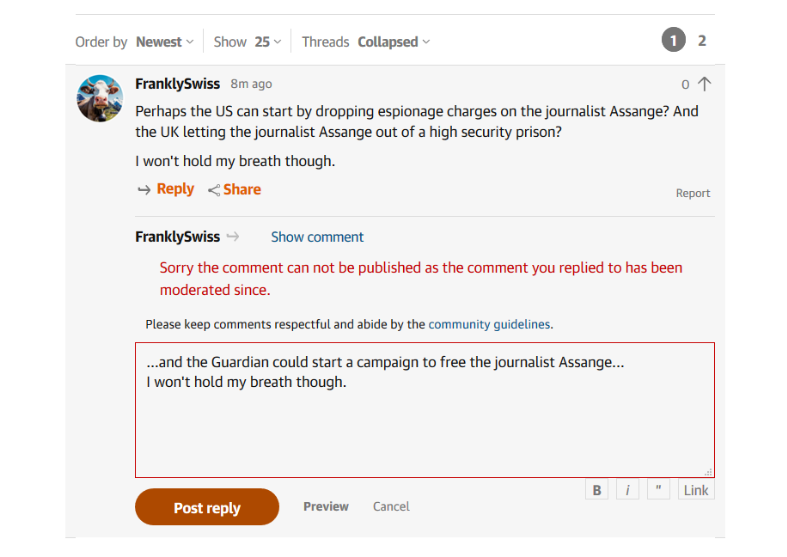Open the community guidelines link
This screenshot has height=557, width=787.
tap(489, 324)
